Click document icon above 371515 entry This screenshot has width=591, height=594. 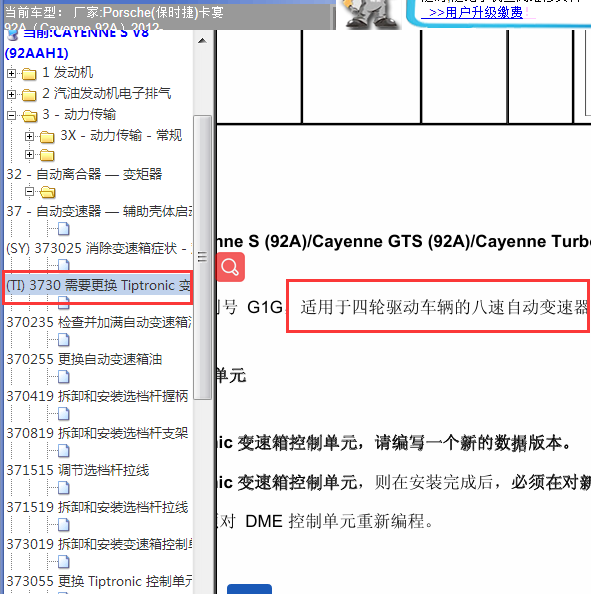[64, 450]
